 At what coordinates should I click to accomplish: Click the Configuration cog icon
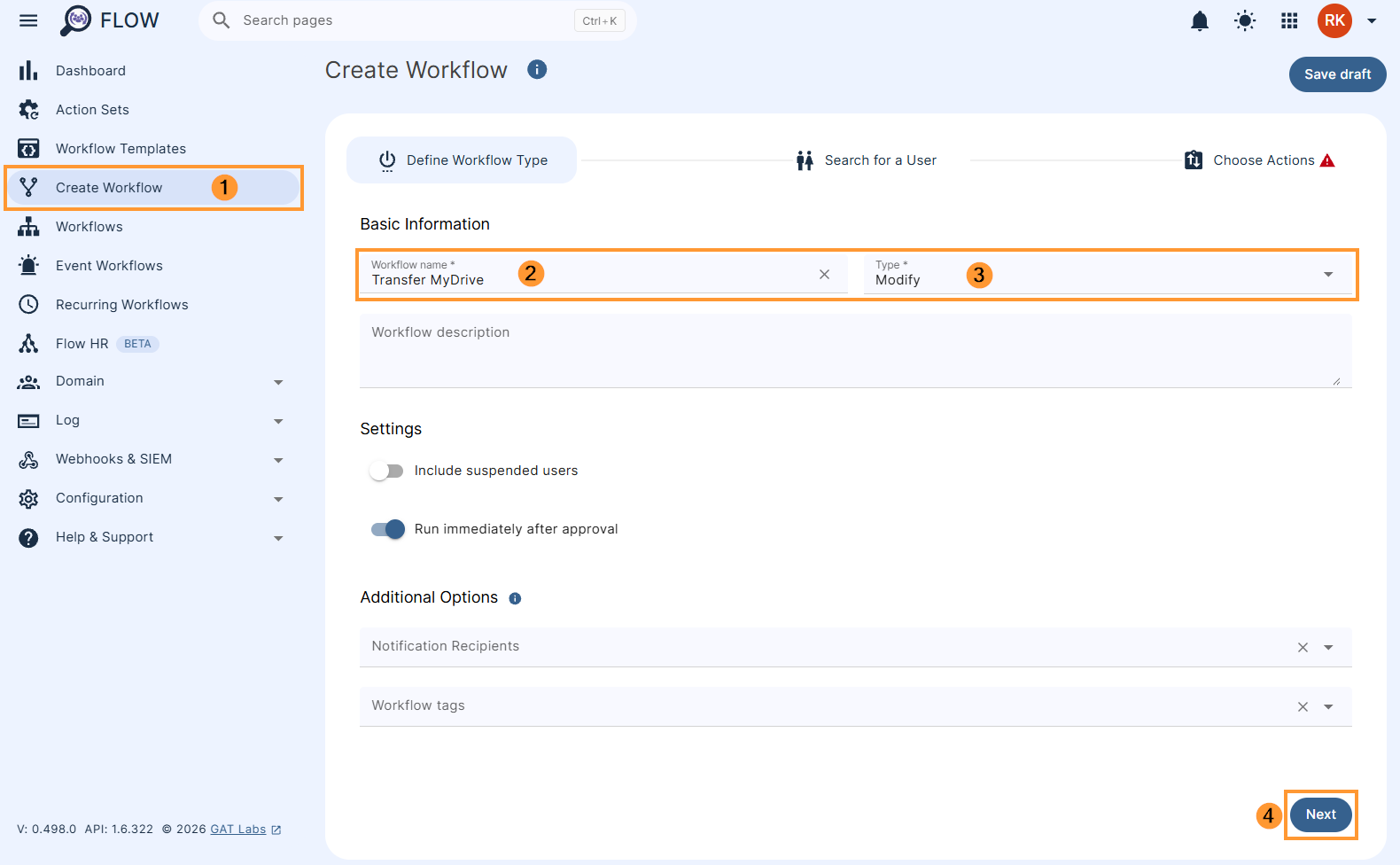click(28, 499)
